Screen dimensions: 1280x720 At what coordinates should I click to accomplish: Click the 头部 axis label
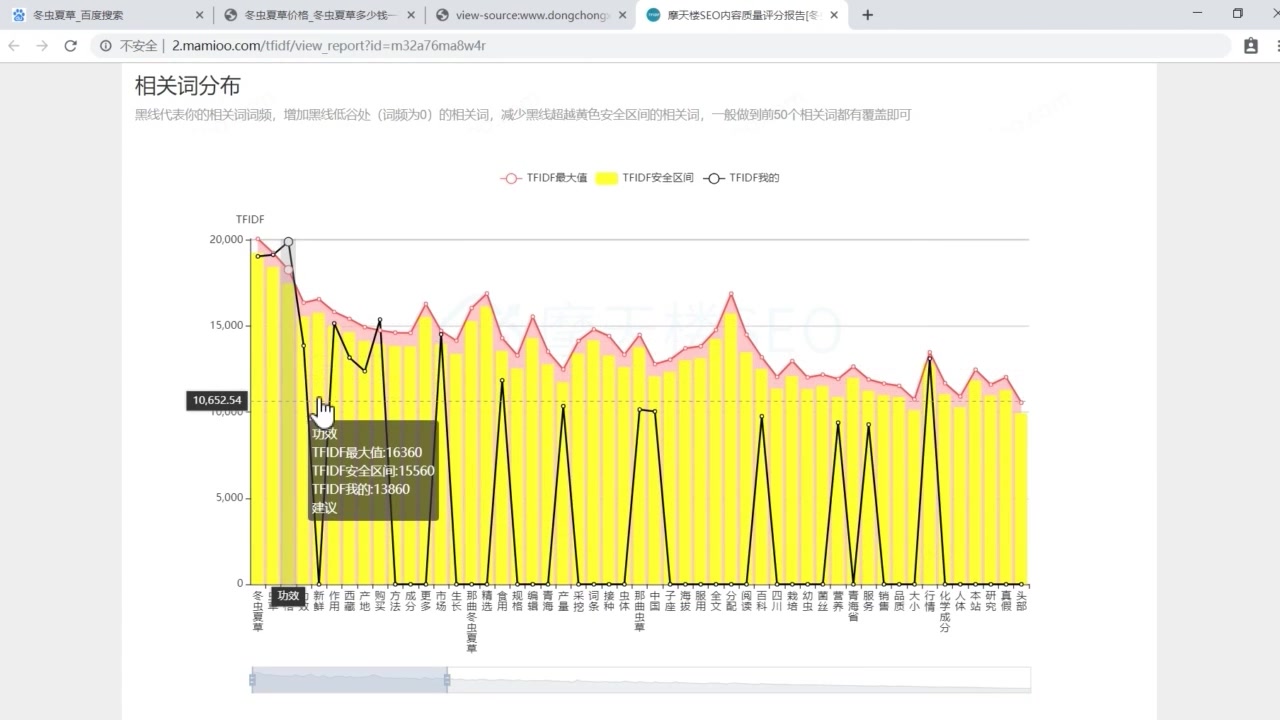click(1021, 600)
